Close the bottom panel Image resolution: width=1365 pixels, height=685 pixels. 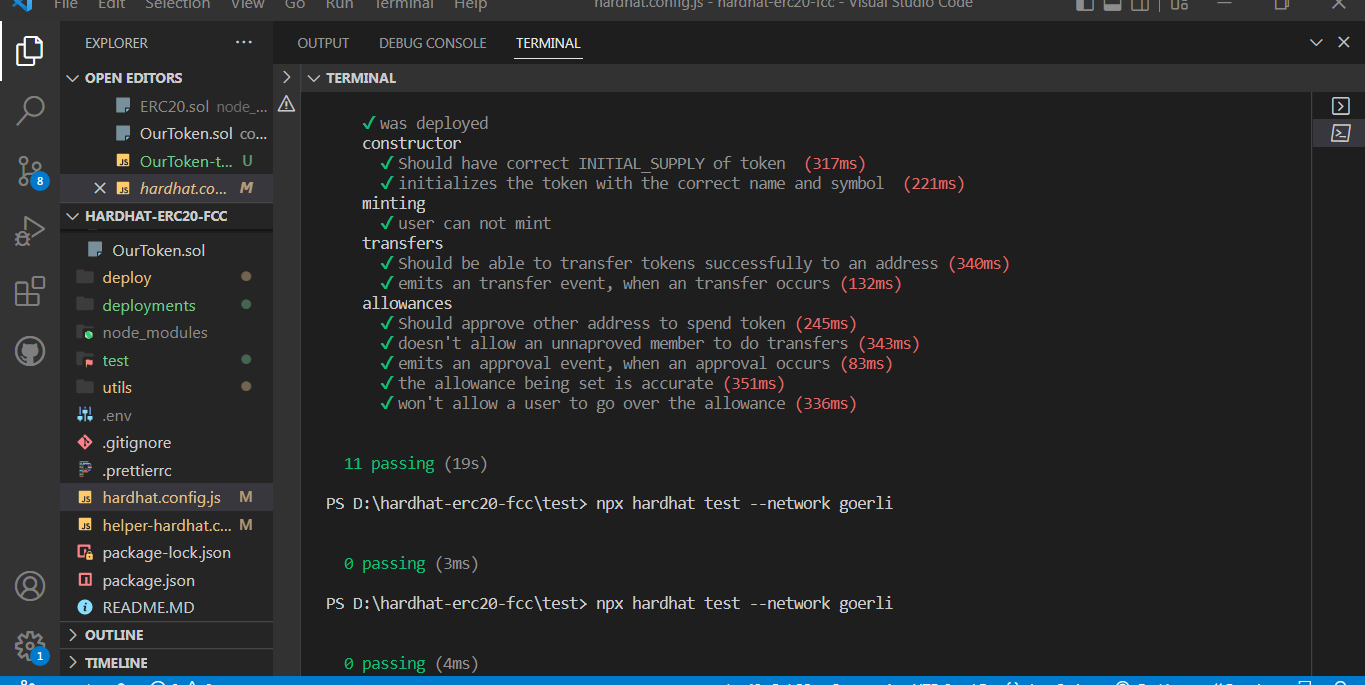(1343, 43)
